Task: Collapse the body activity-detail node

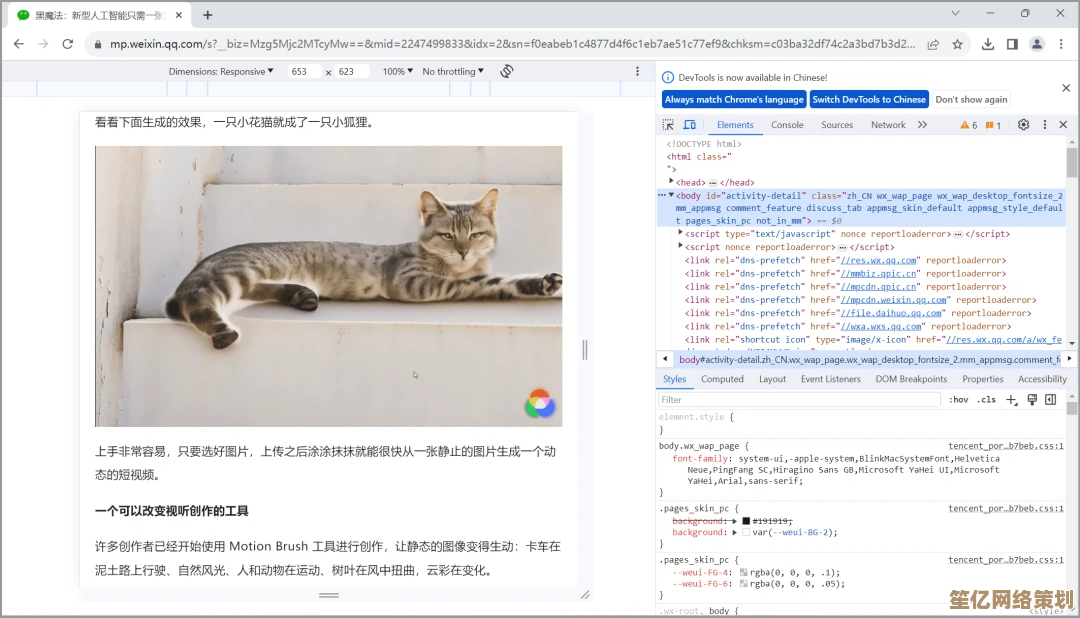Action: [671, 195]
